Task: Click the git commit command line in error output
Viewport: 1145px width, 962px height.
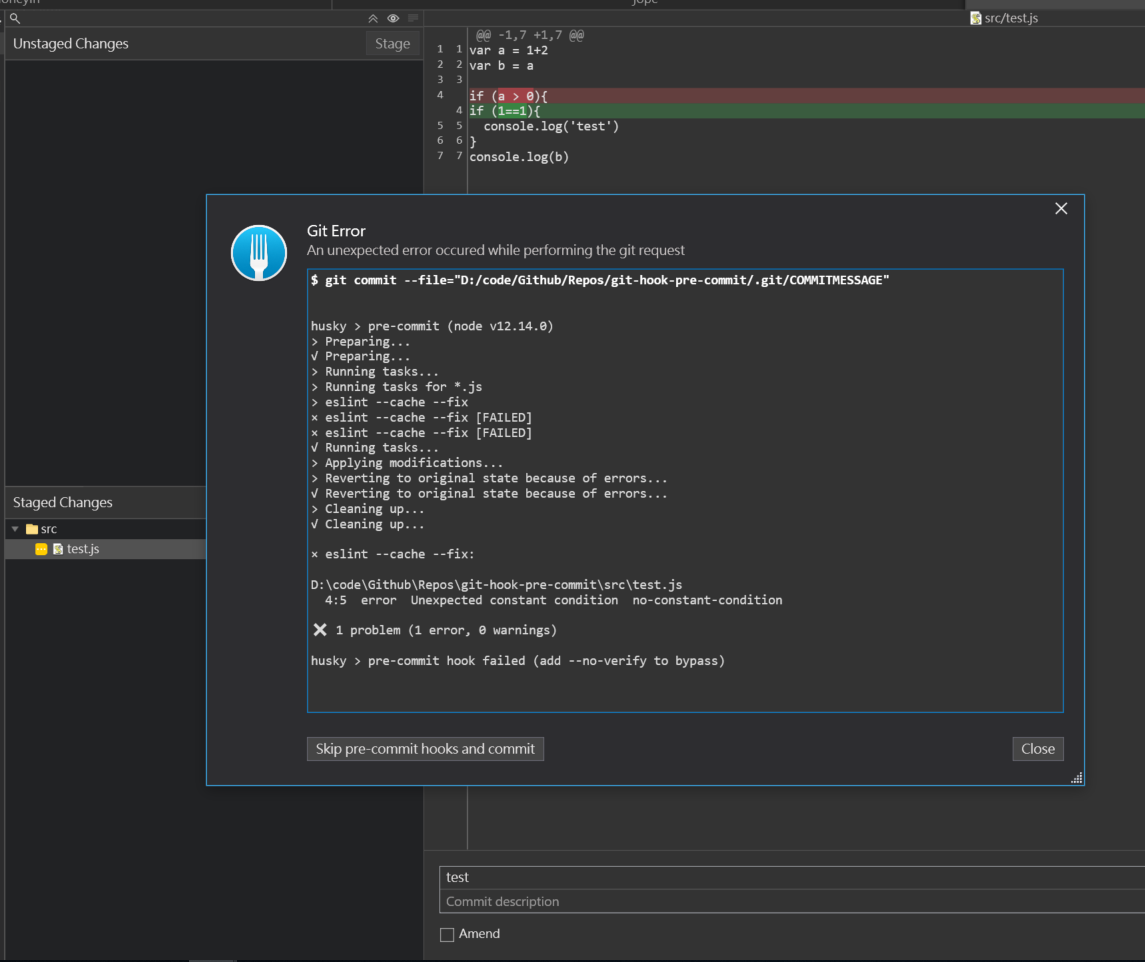Action: coord(600,280)
